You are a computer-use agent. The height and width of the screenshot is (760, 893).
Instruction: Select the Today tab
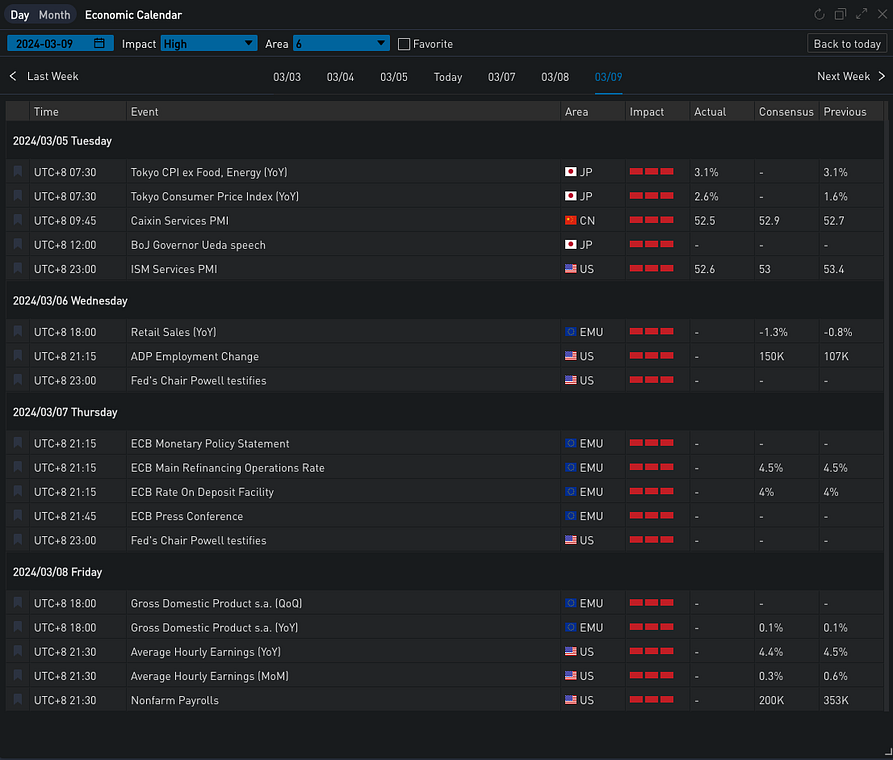[x=448, y=77]
